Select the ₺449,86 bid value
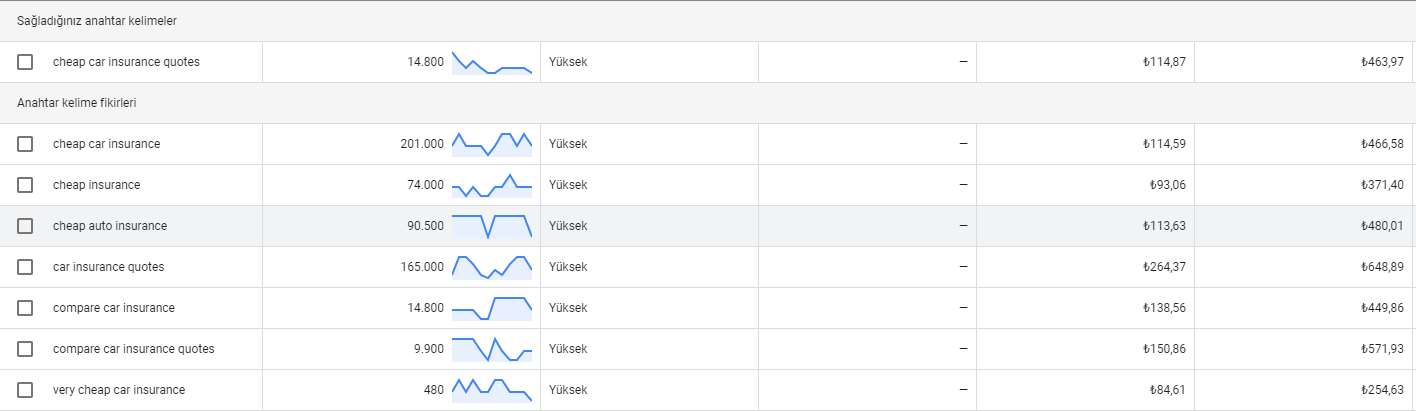Viewport: 1416px width, 411px height. [x=1382, y=308]
